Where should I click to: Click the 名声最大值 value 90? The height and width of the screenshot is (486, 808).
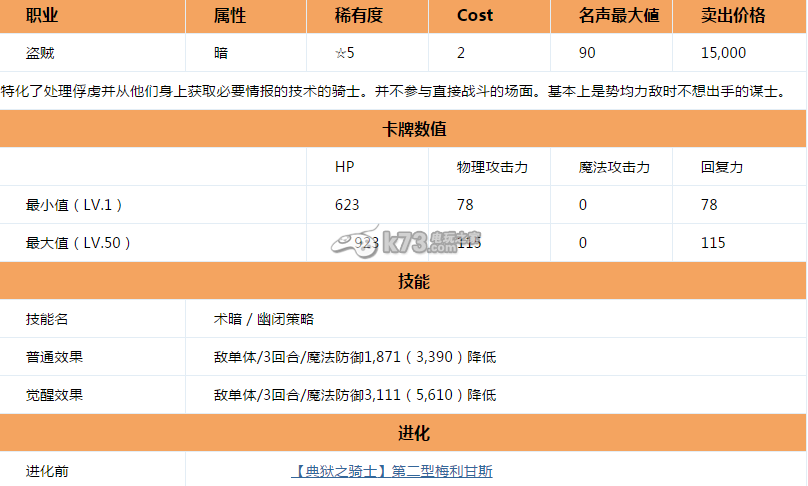pyautogui.click(x=587, y=52)
